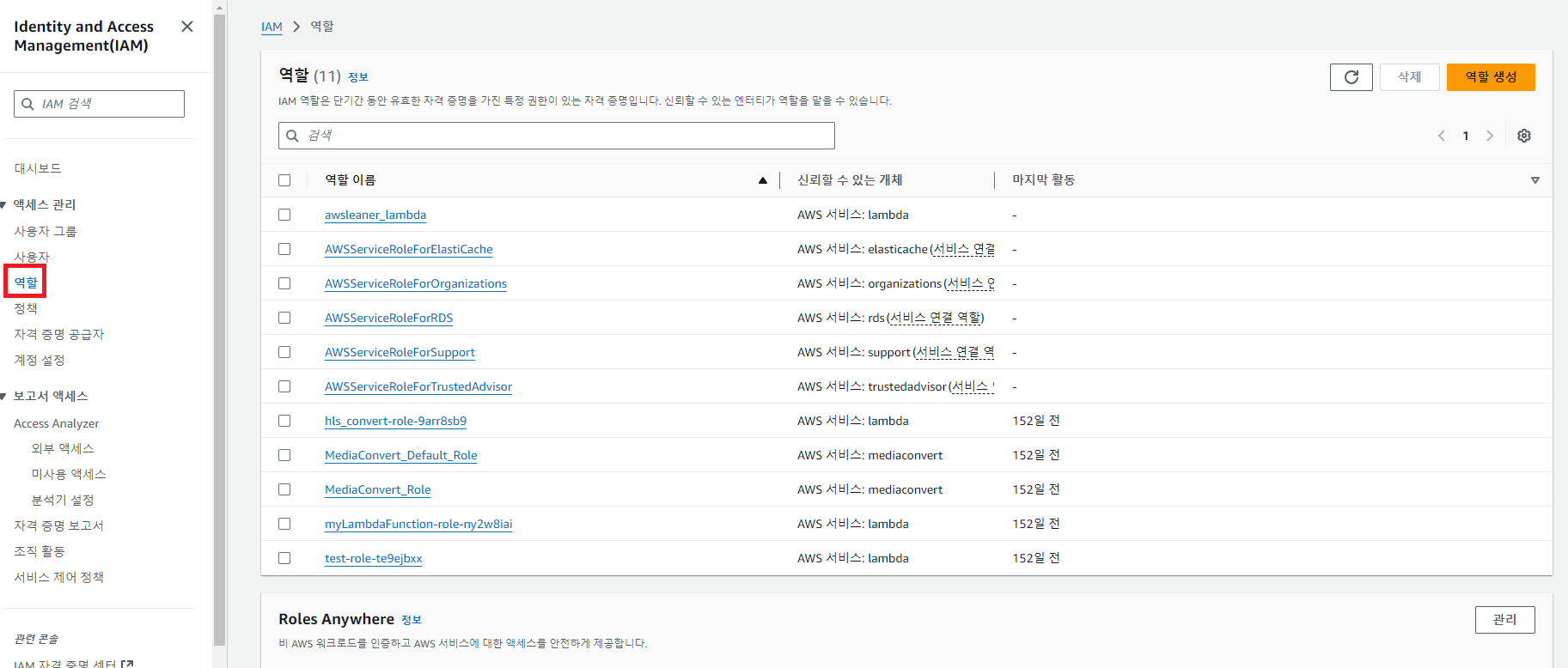Open 정책 in the sidebar
This screenshot has width=1568, height=668.
[x=26, y=308]
